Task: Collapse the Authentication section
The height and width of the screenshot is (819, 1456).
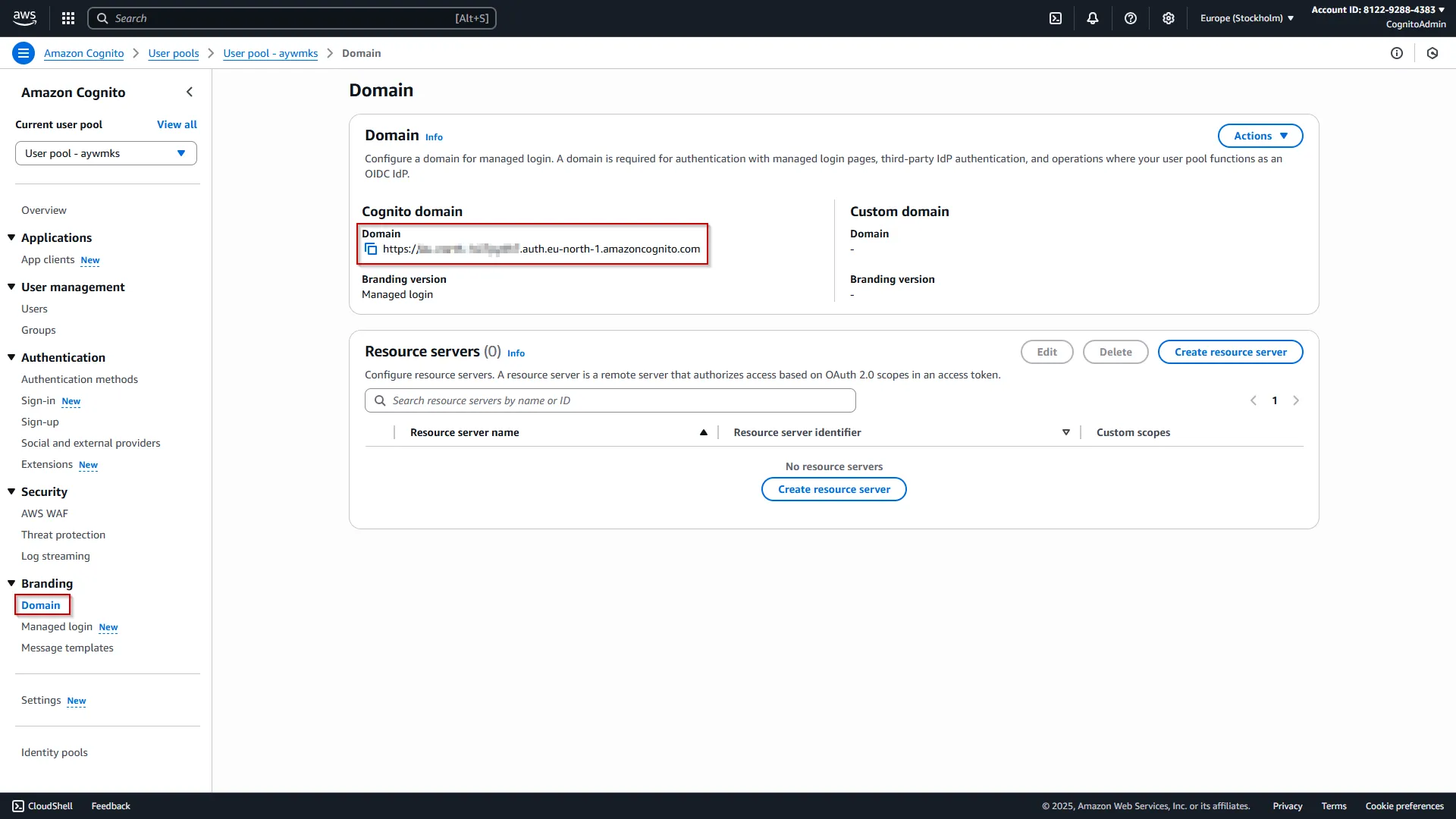Action: 11,357
